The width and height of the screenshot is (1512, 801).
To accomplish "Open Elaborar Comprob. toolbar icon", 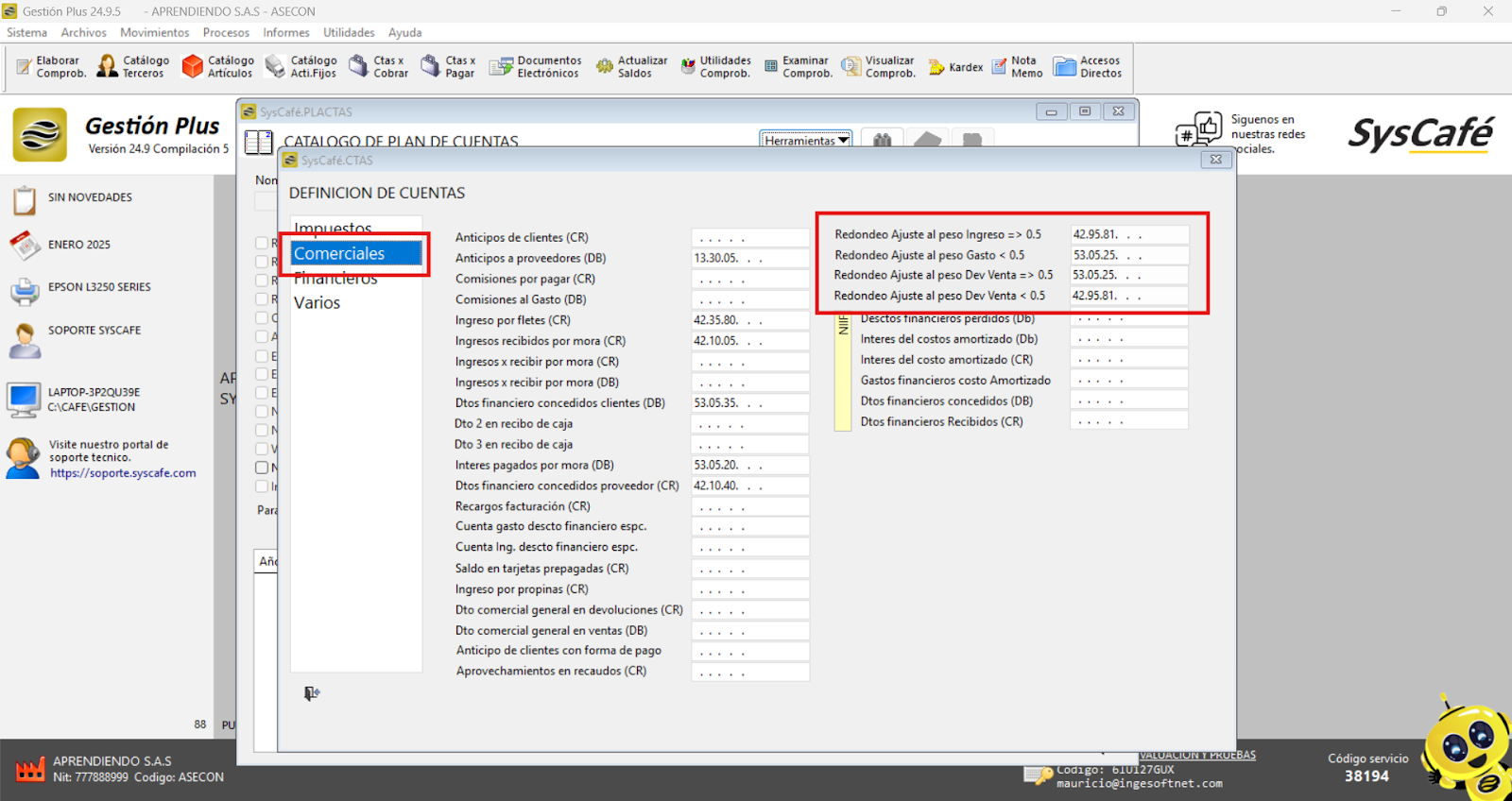I will click(51, 66).
